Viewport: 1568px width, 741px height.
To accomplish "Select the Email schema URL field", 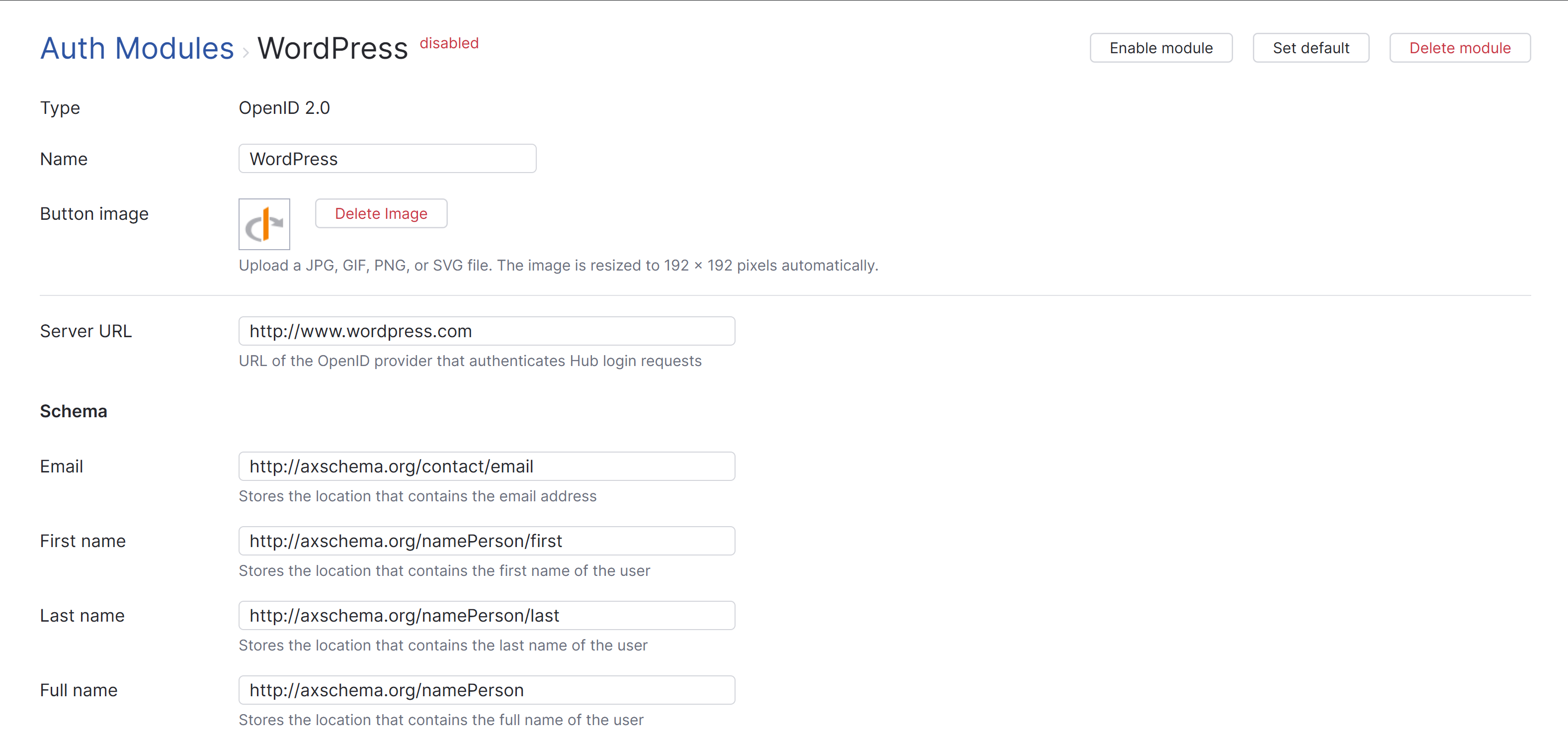I will coord(487,466).
